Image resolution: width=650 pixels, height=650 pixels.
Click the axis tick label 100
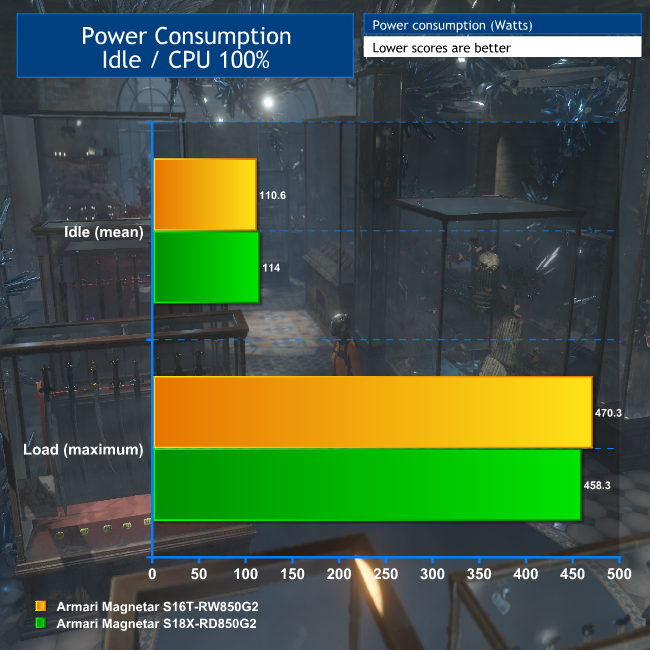pos(246,574)
